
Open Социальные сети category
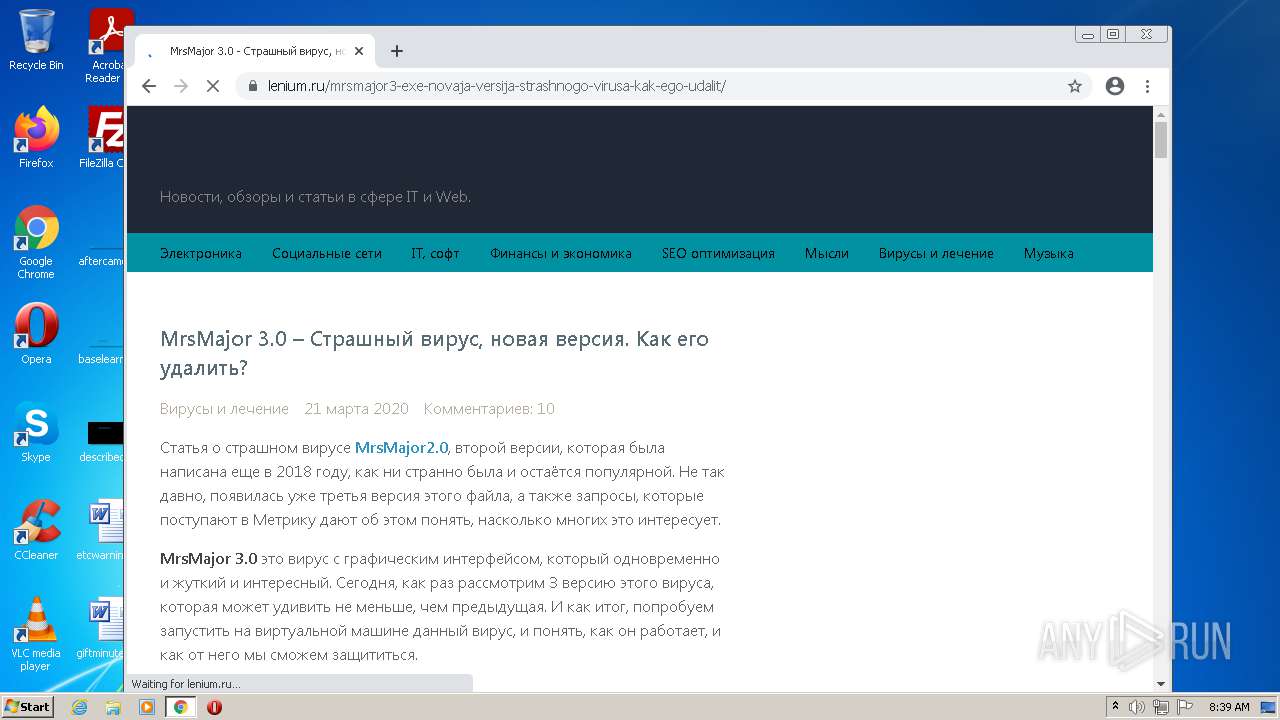(327, 253)
